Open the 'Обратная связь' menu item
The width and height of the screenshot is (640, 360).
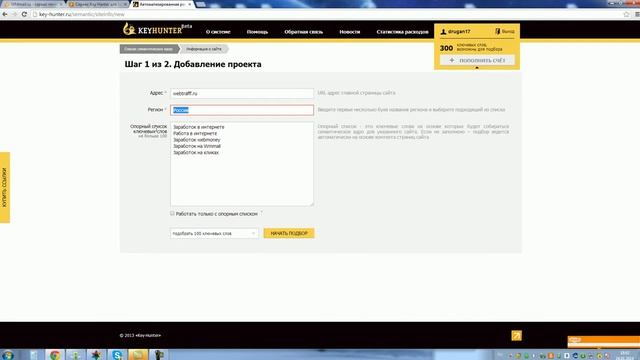coord(304,31)
